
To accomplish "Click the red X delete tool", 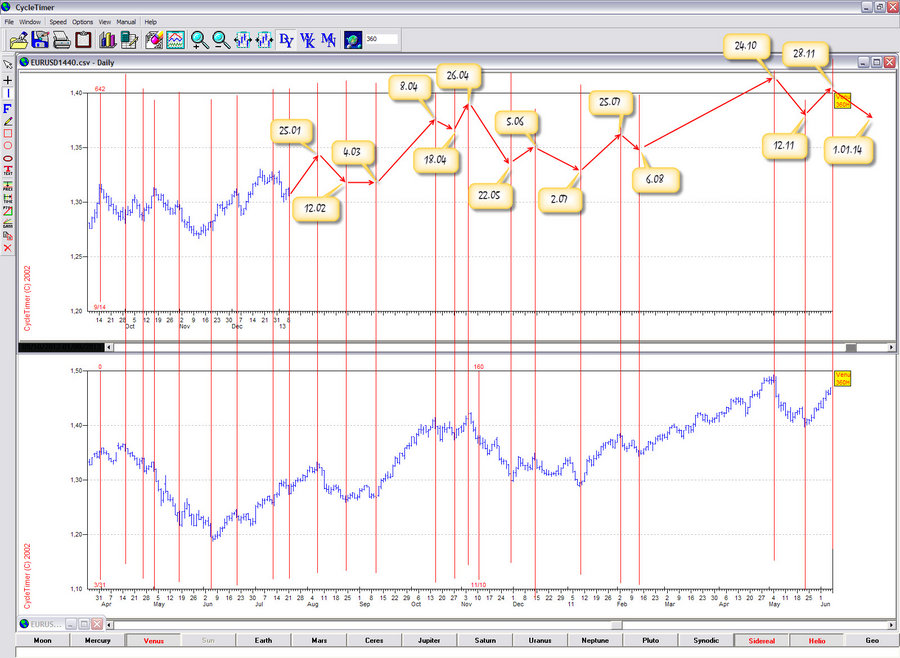I will [8, 247].
